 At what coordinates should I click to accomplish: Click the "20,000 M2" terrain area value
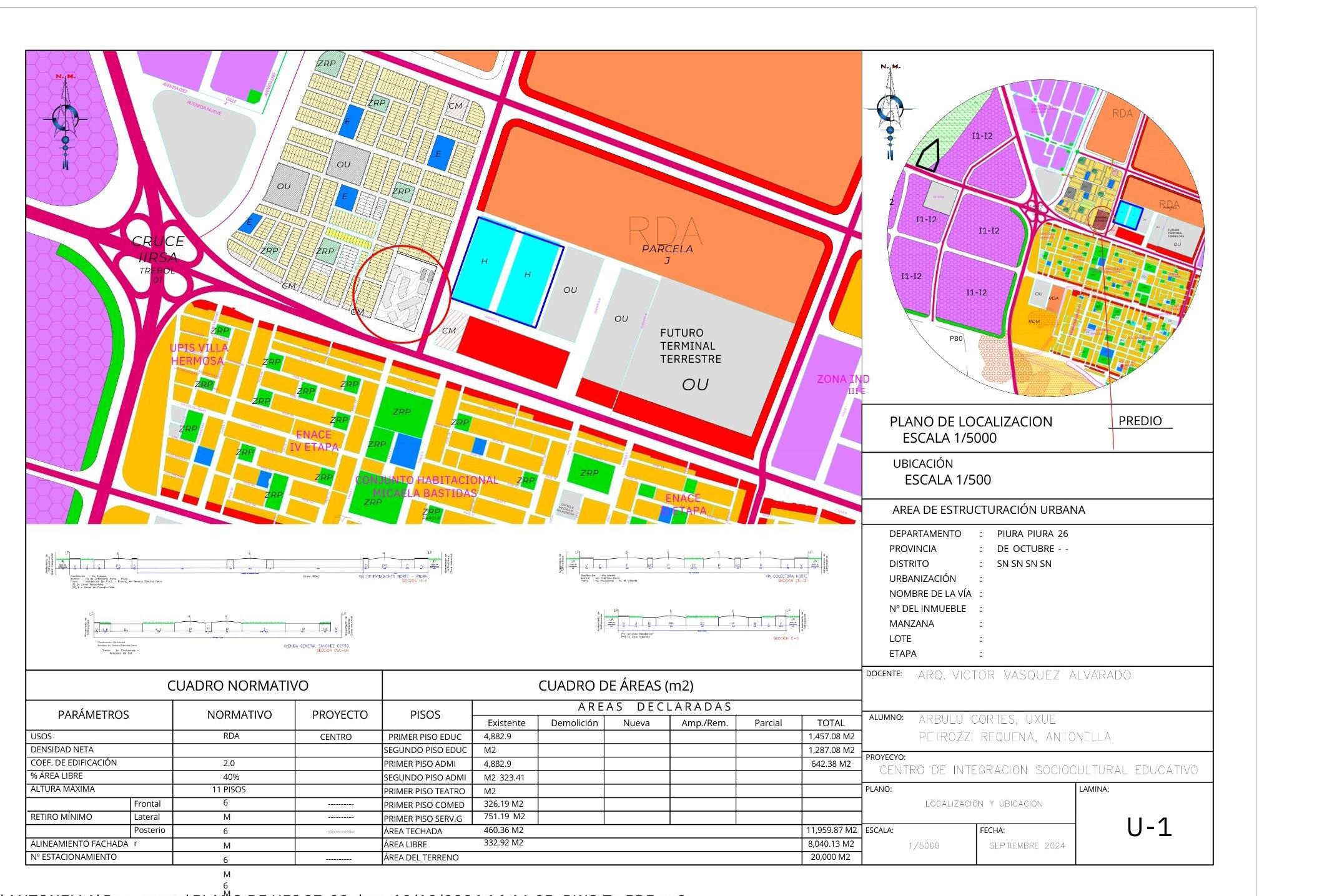(x=831, y=857)
